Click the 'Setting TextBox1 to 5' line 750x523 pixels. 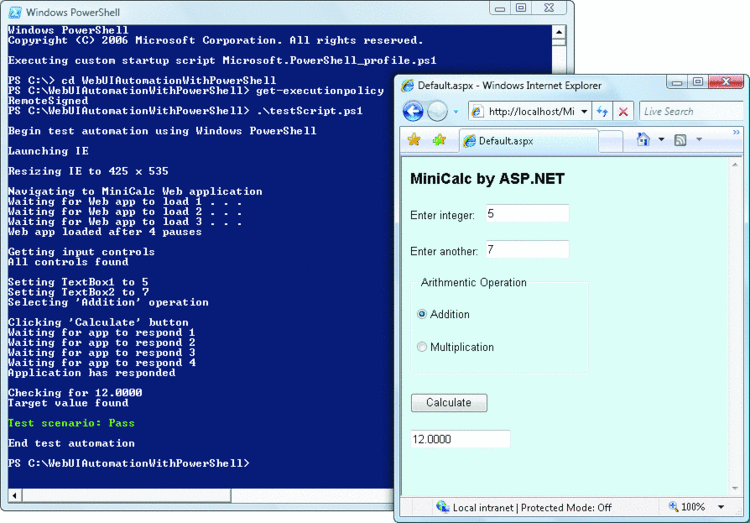click(x=78, y=282)
